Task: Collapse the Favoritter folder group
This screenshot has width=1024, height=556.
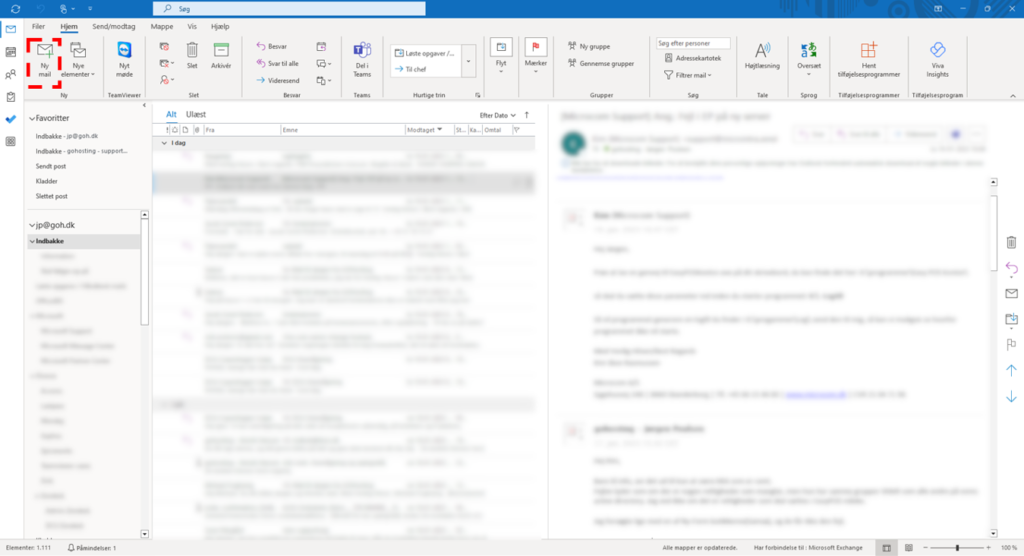Action: (x=32, y=118)
